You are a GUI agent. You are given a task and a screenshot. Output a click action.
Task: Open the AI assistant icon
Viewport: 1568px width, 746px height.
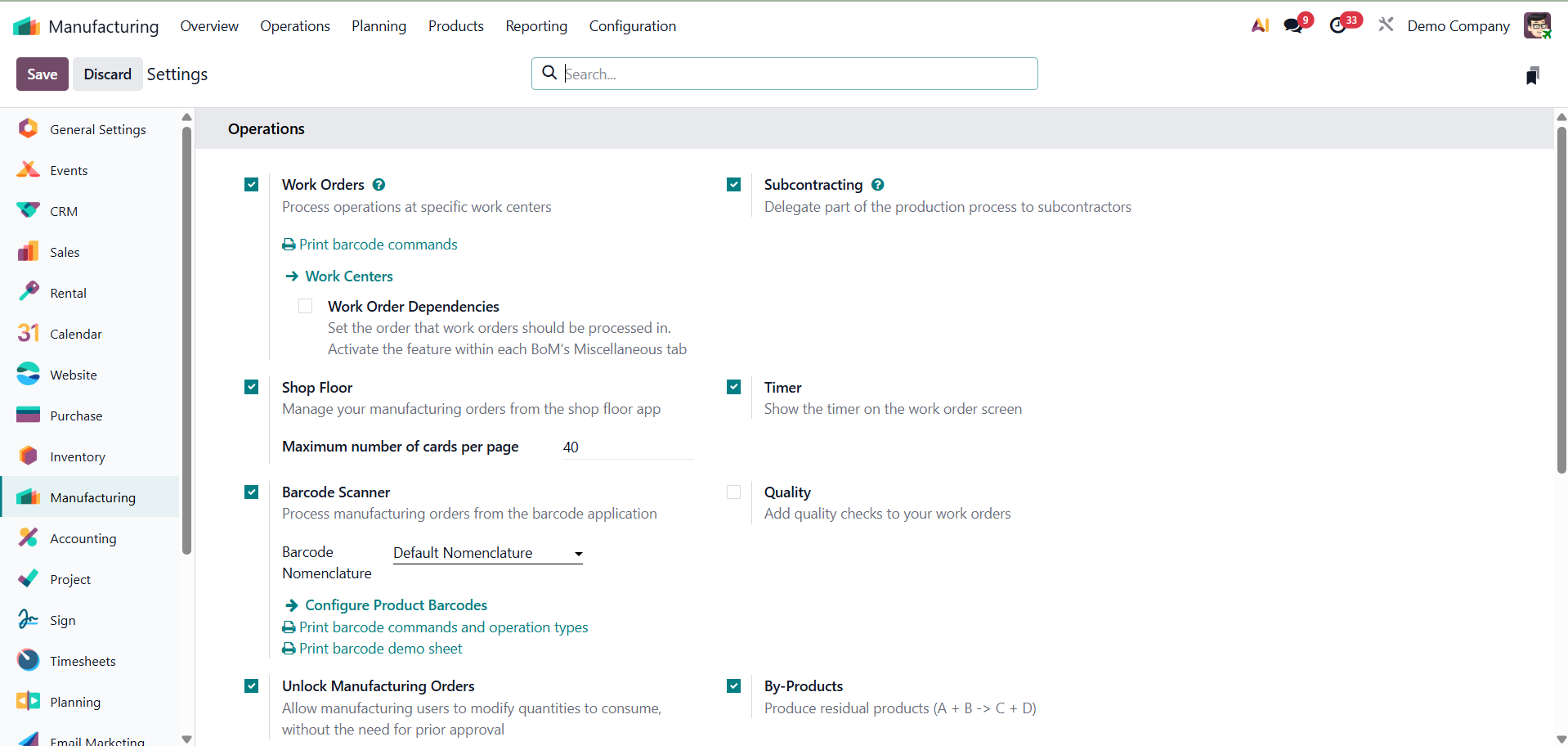(x=1260, y=25)
